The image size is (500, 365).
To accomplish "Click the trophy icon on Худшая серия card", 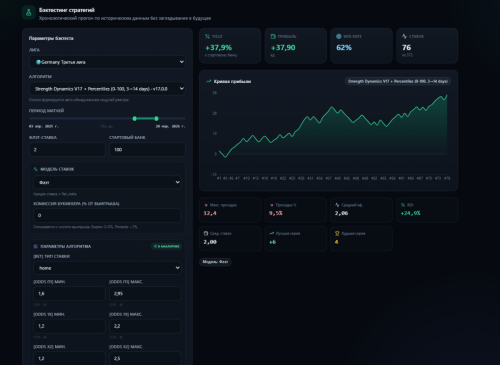I will 337,233.
